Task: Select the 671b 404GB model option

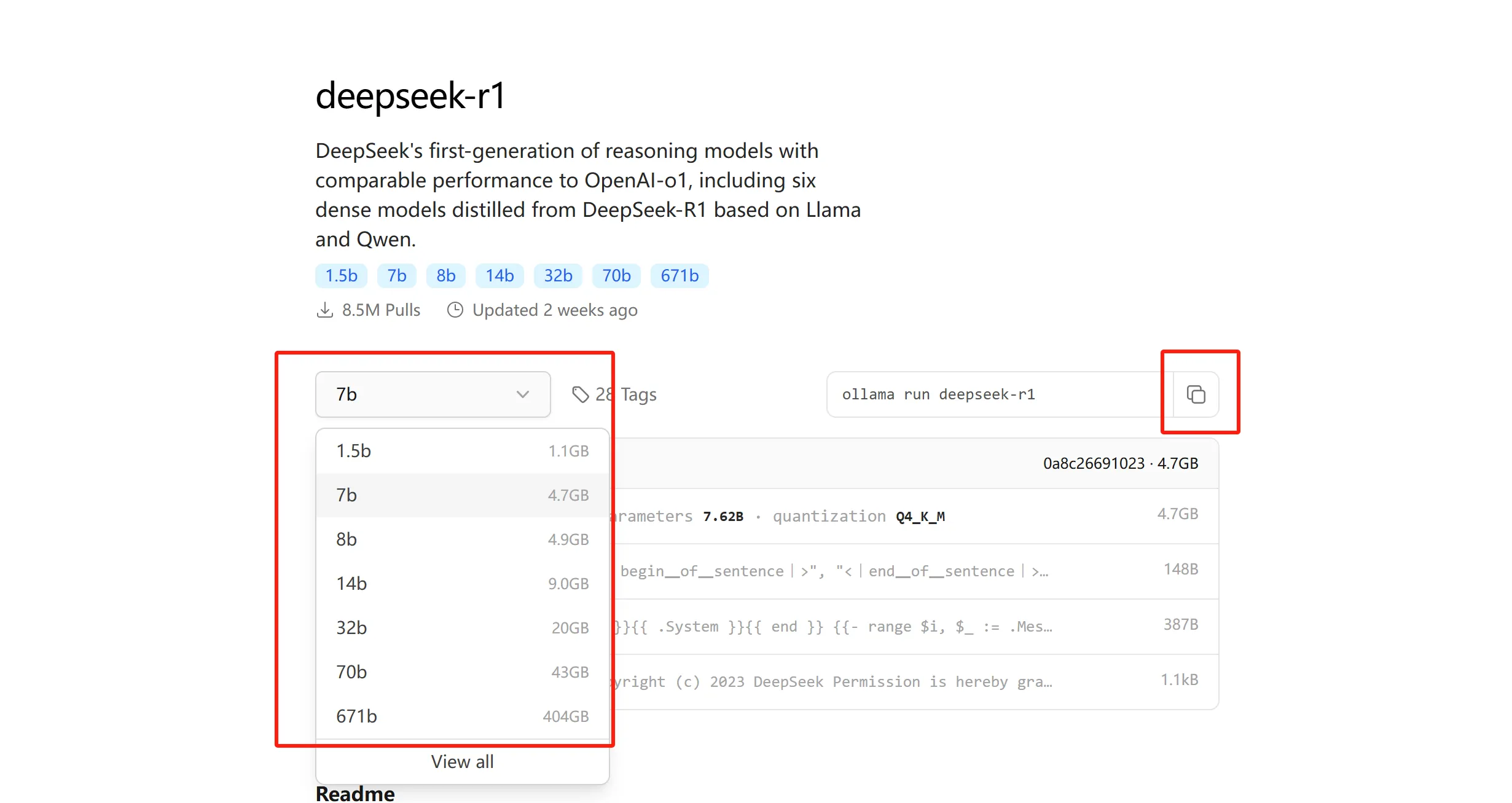Action: click(462, 716)
